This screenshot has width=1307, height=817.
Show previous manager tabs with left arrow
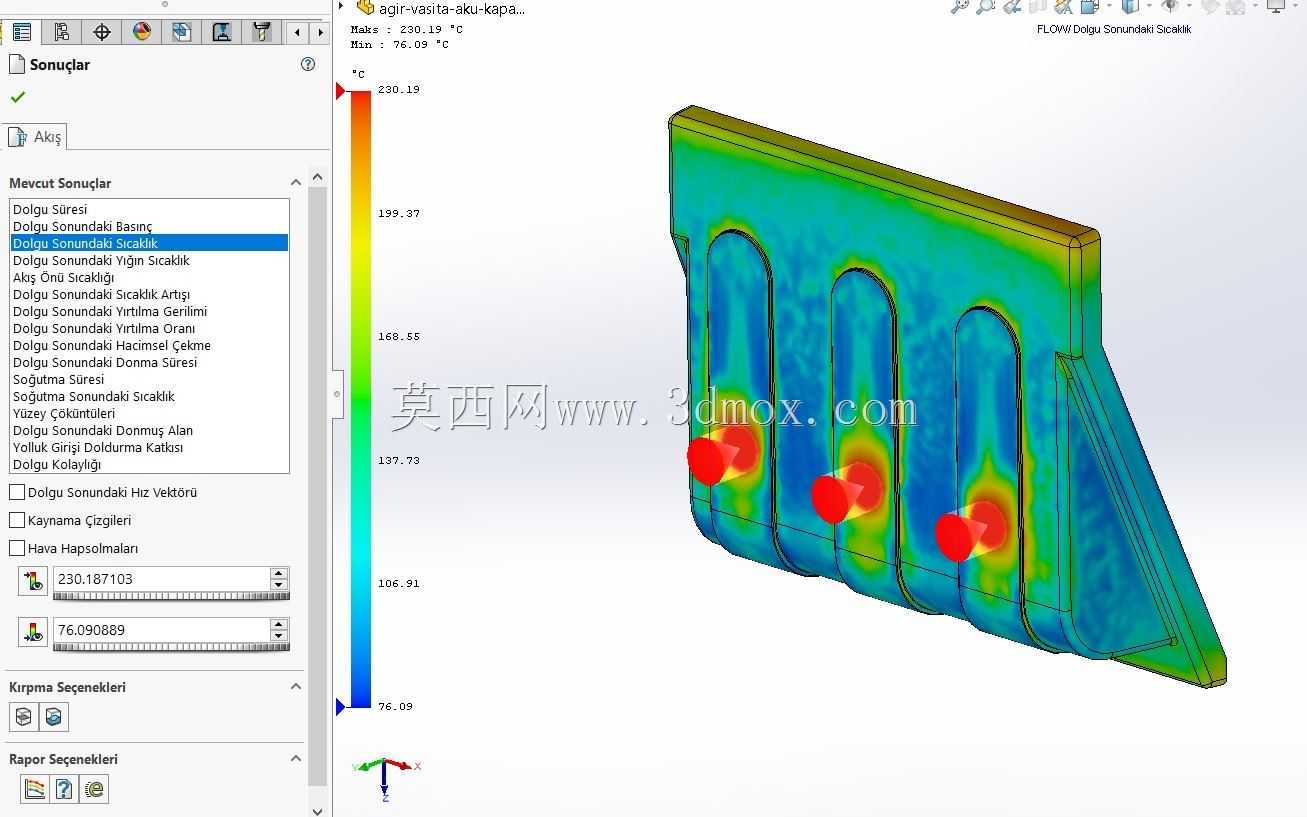pyautogui.click(x=298, y=33)
